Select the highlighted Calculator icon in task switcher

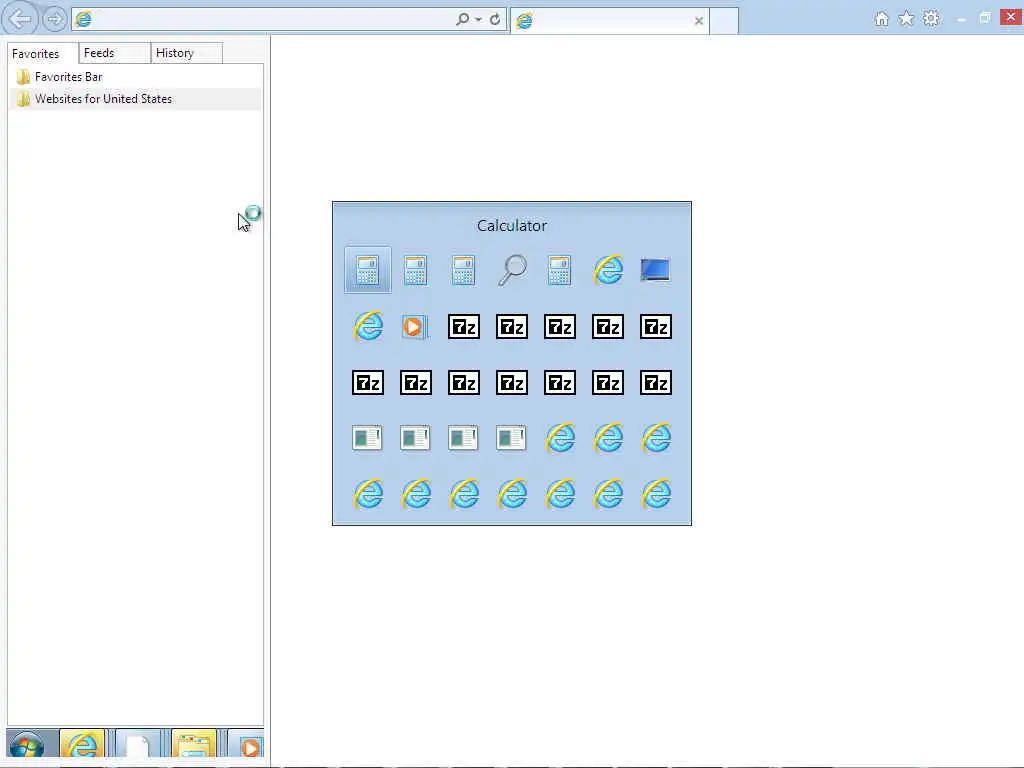[368, 270]
